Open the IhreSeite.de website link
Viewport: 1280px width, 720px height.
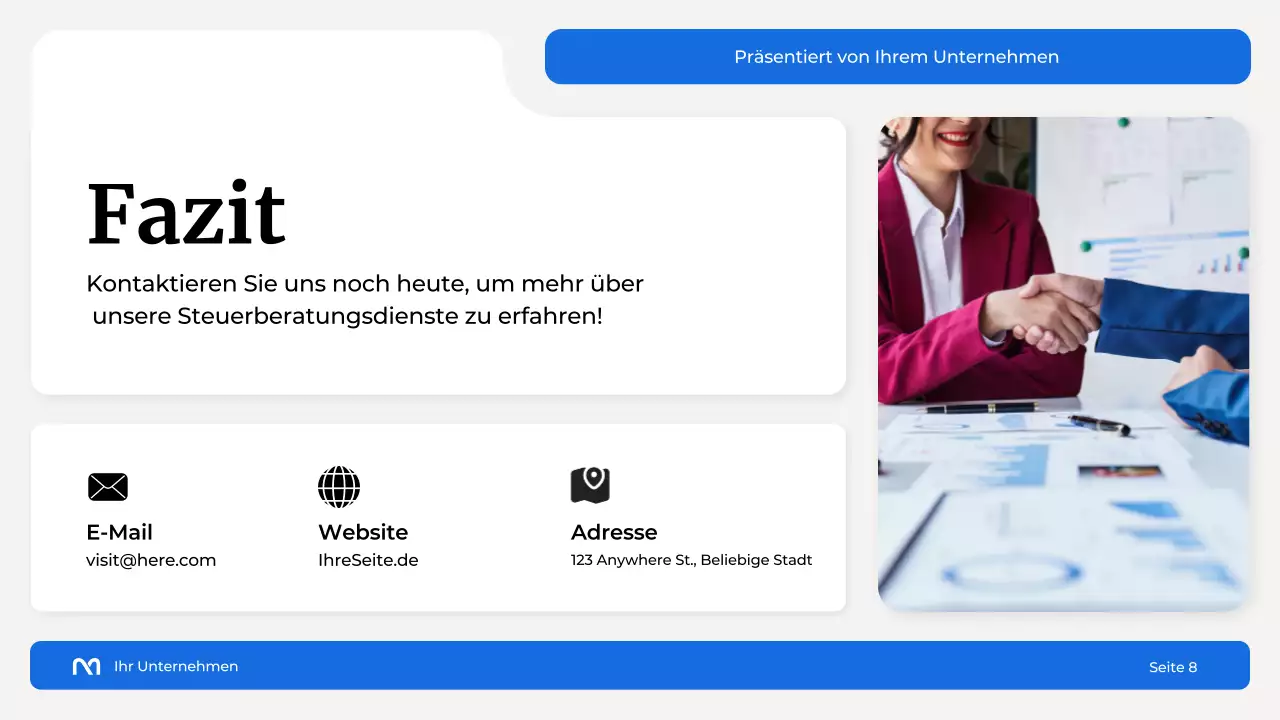point(368,560)
